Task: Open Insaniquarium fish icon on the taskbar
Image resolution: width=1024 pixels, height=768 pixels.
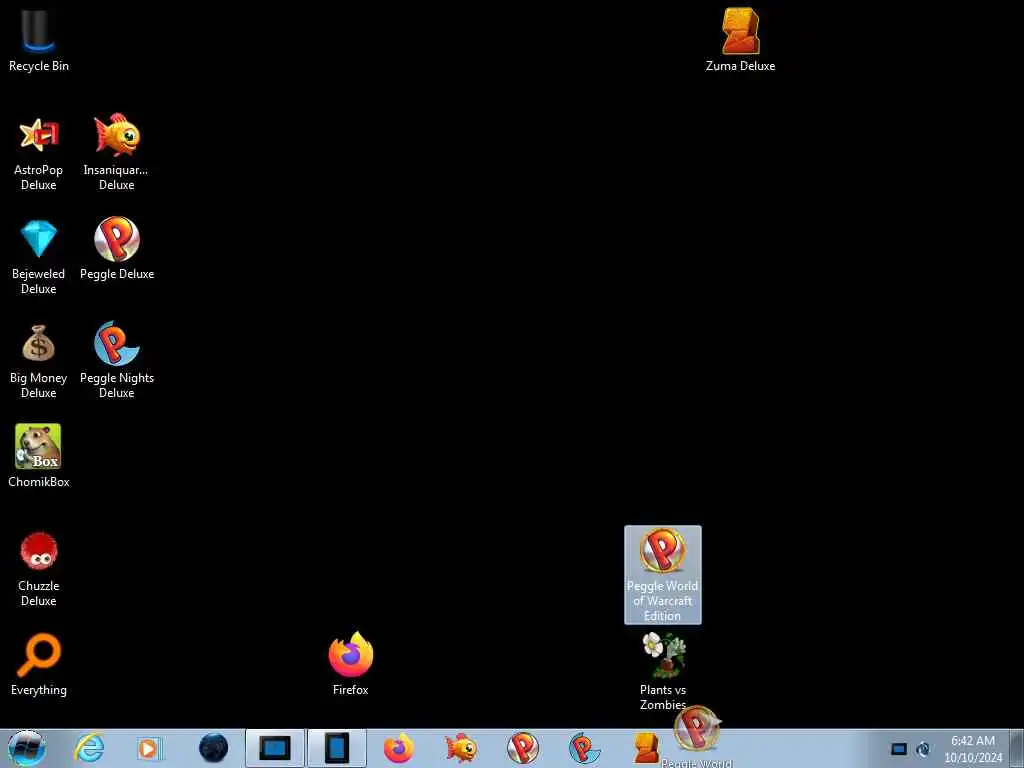Action: pos(461,748)
